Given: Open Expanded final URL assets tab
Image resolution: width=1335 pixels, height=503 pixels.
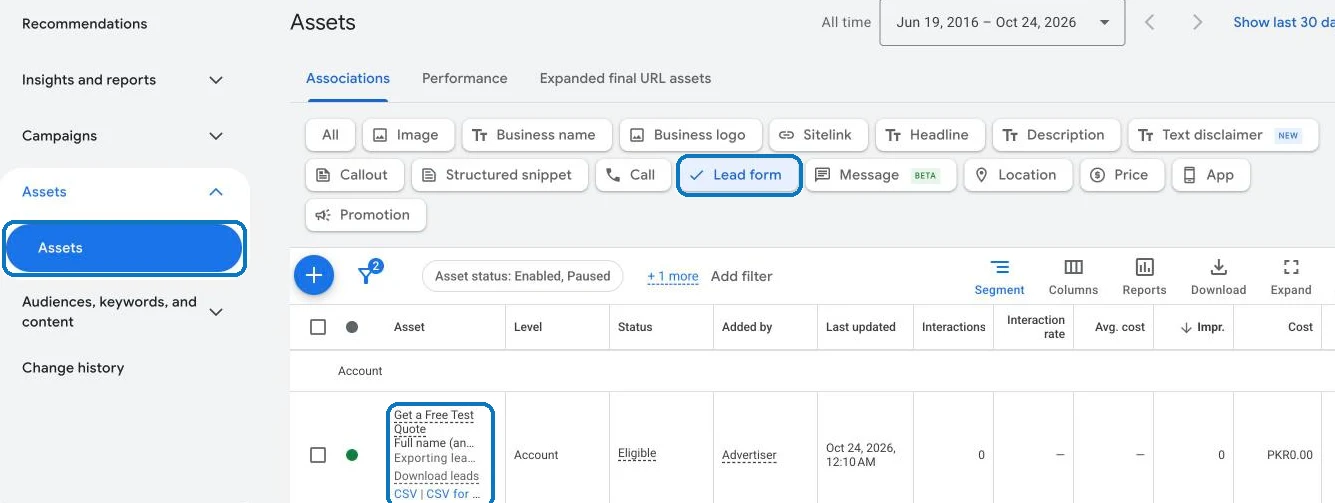Looking at the screenshot, I should coord(625,78).
